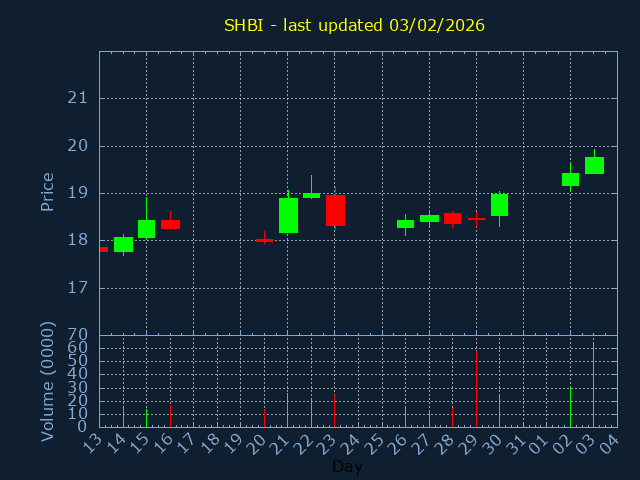Screen dimensions: 640x480
Task: Click the red candlestick on day 28
Action: (452, 217)
